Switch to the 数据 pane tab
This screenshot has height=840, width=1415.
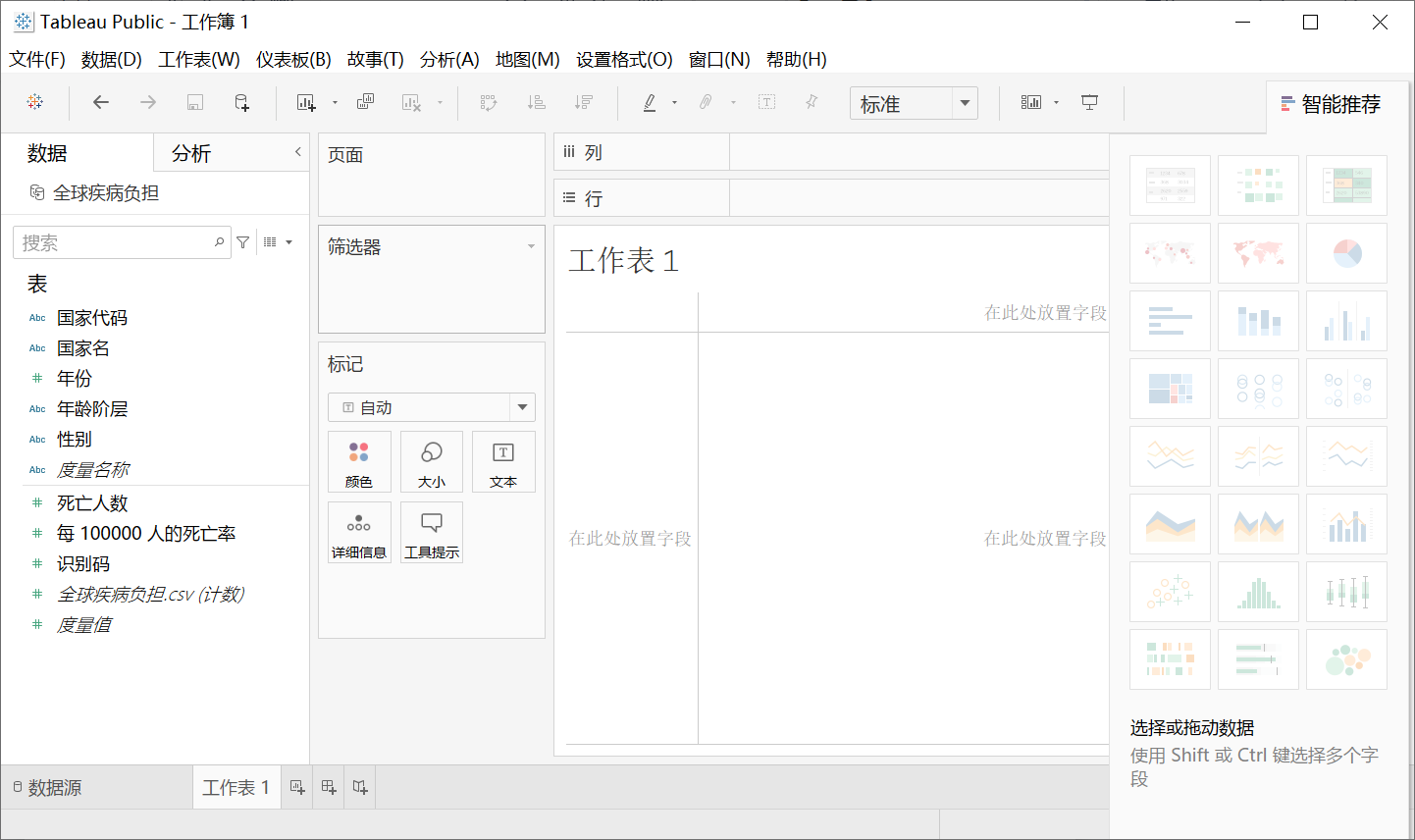[47, 153]
